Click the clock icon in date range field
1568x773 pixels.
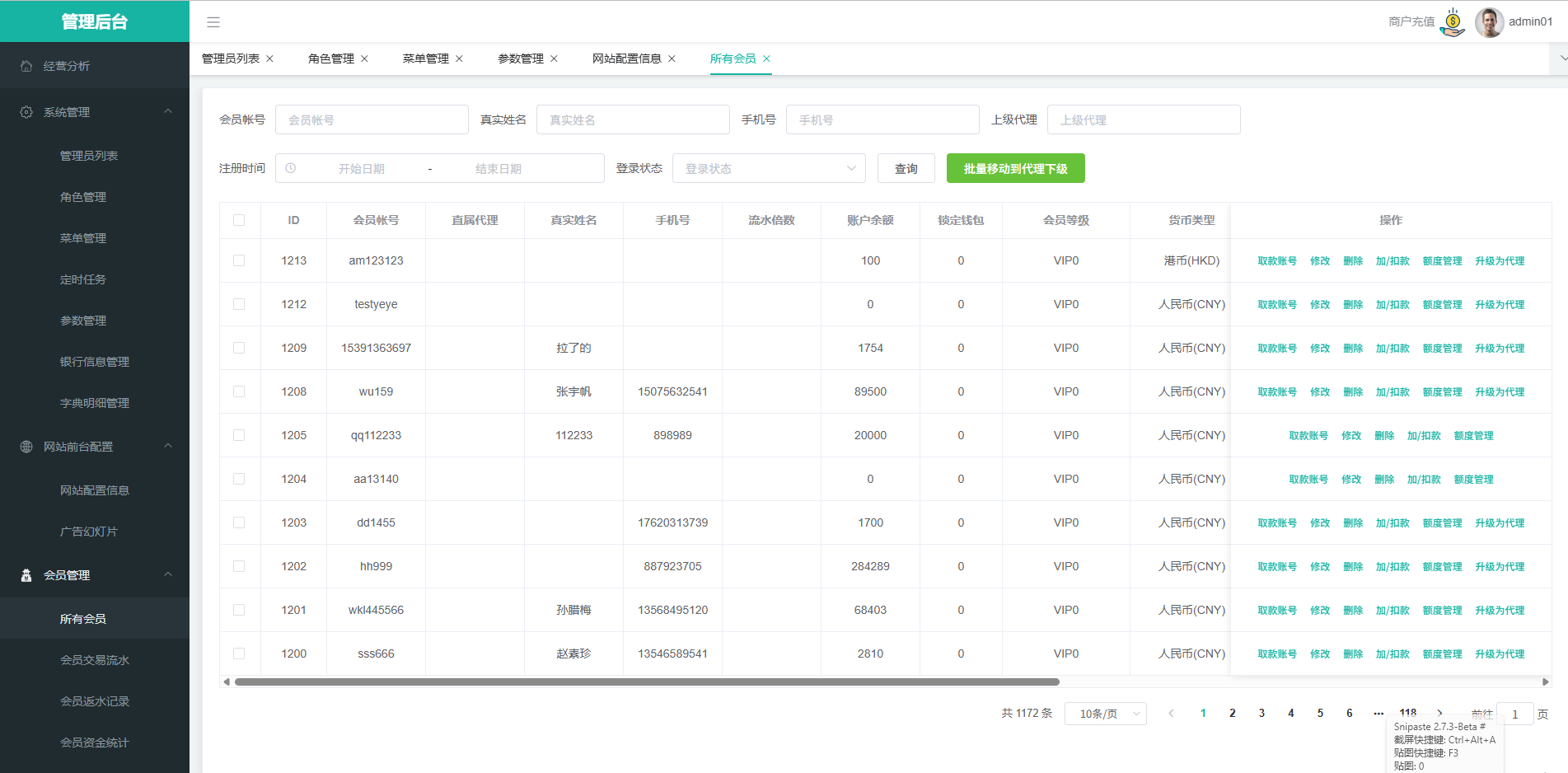pos(291,168)
